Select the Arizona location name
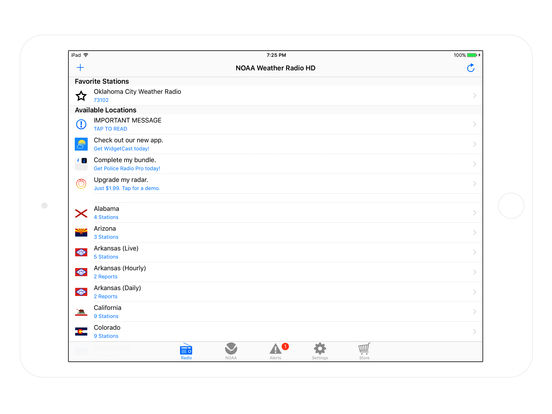This screenshot has width=552, height=414. pyautogui.click(x=105, y=228)
